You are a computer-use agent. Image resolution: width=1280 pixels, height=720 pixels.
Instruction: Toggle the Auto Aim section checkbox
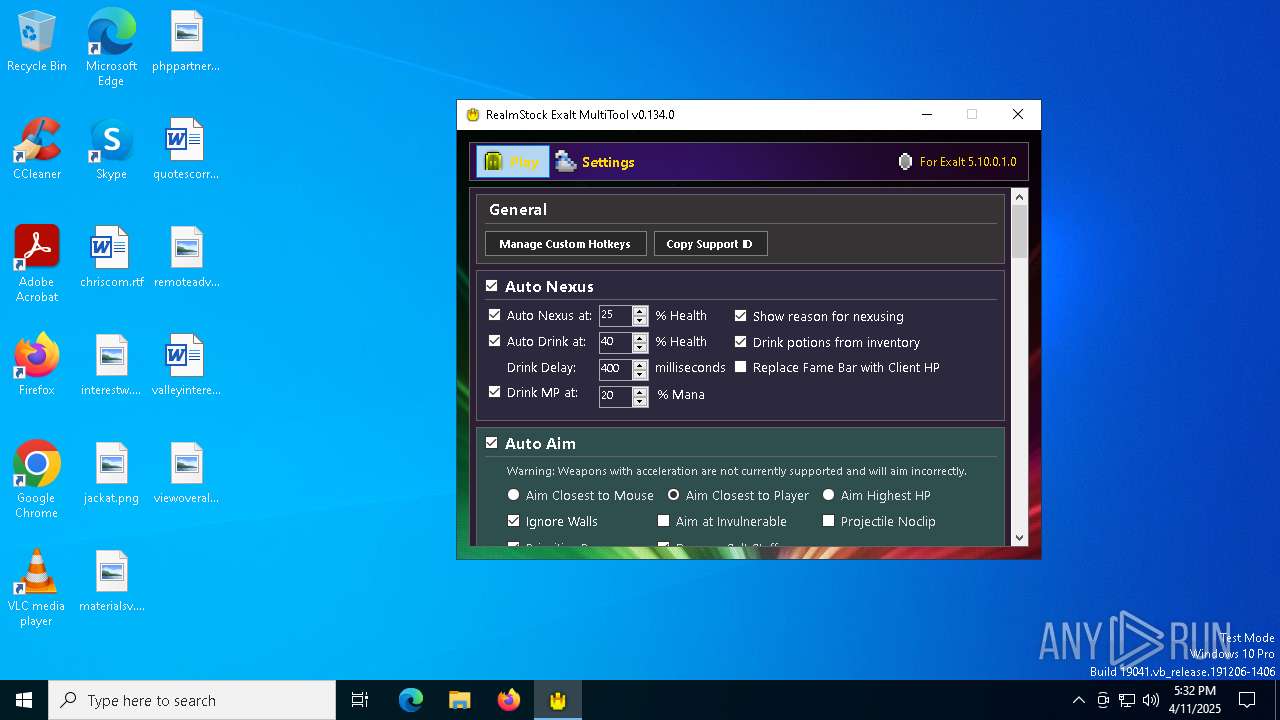click(x=492, y=443)
